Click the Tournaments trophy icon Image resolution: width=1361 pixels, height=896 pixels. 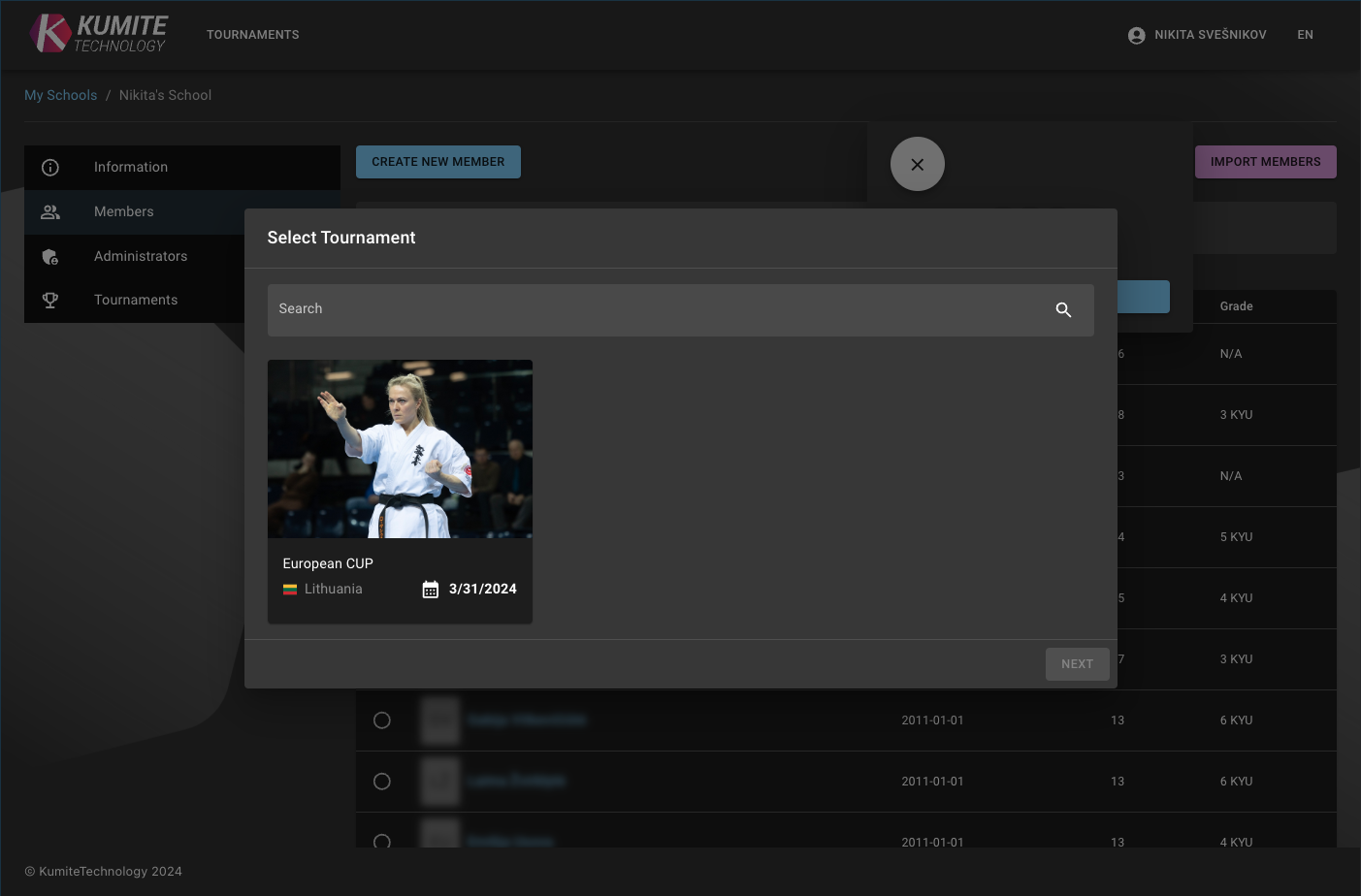pyautogui.click(x=50, y=301)
